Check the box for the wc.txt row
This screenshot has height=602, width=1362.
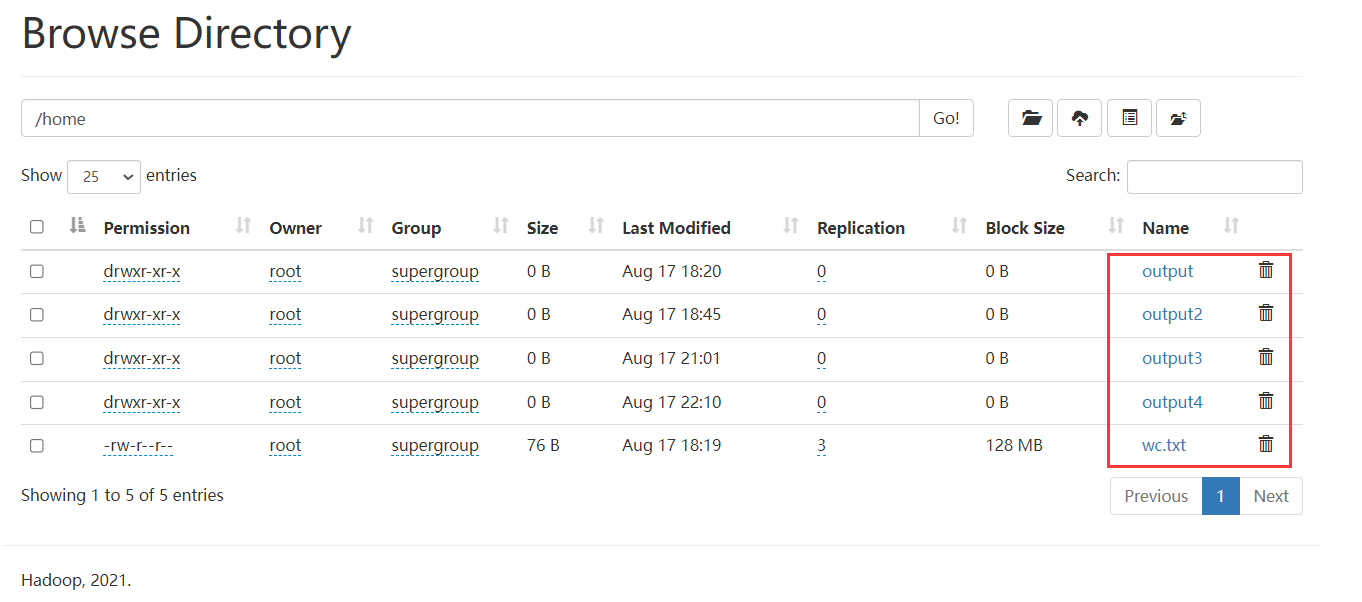37,446
